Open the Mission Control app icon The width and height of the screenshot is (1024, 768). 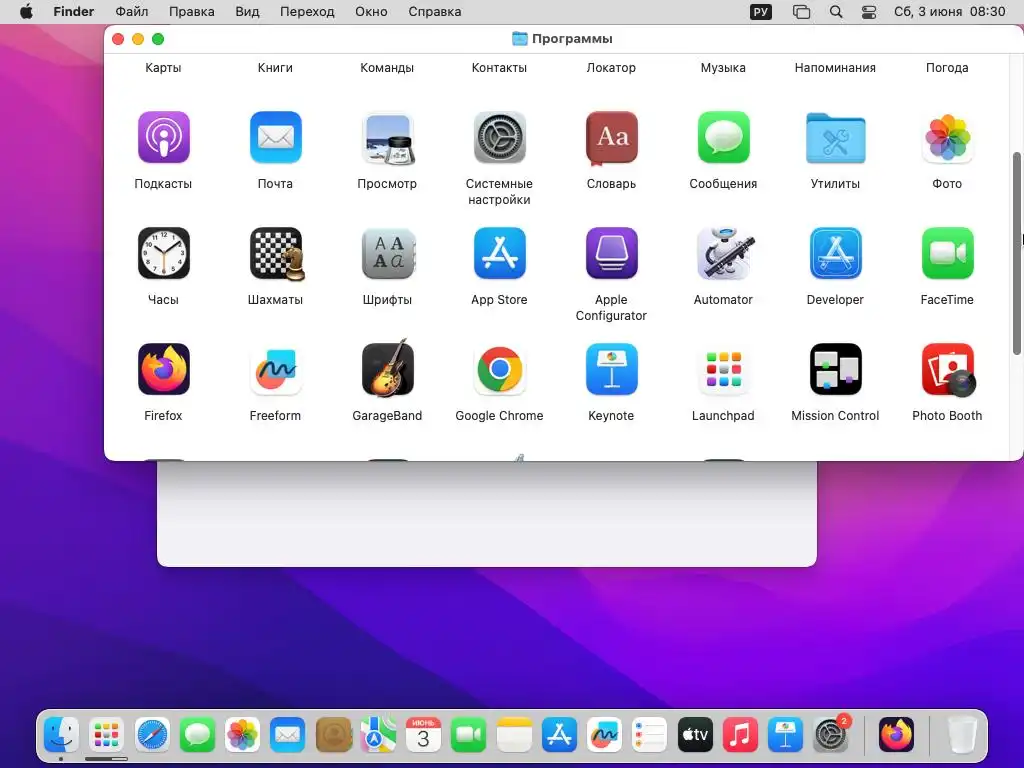point(835,370)
